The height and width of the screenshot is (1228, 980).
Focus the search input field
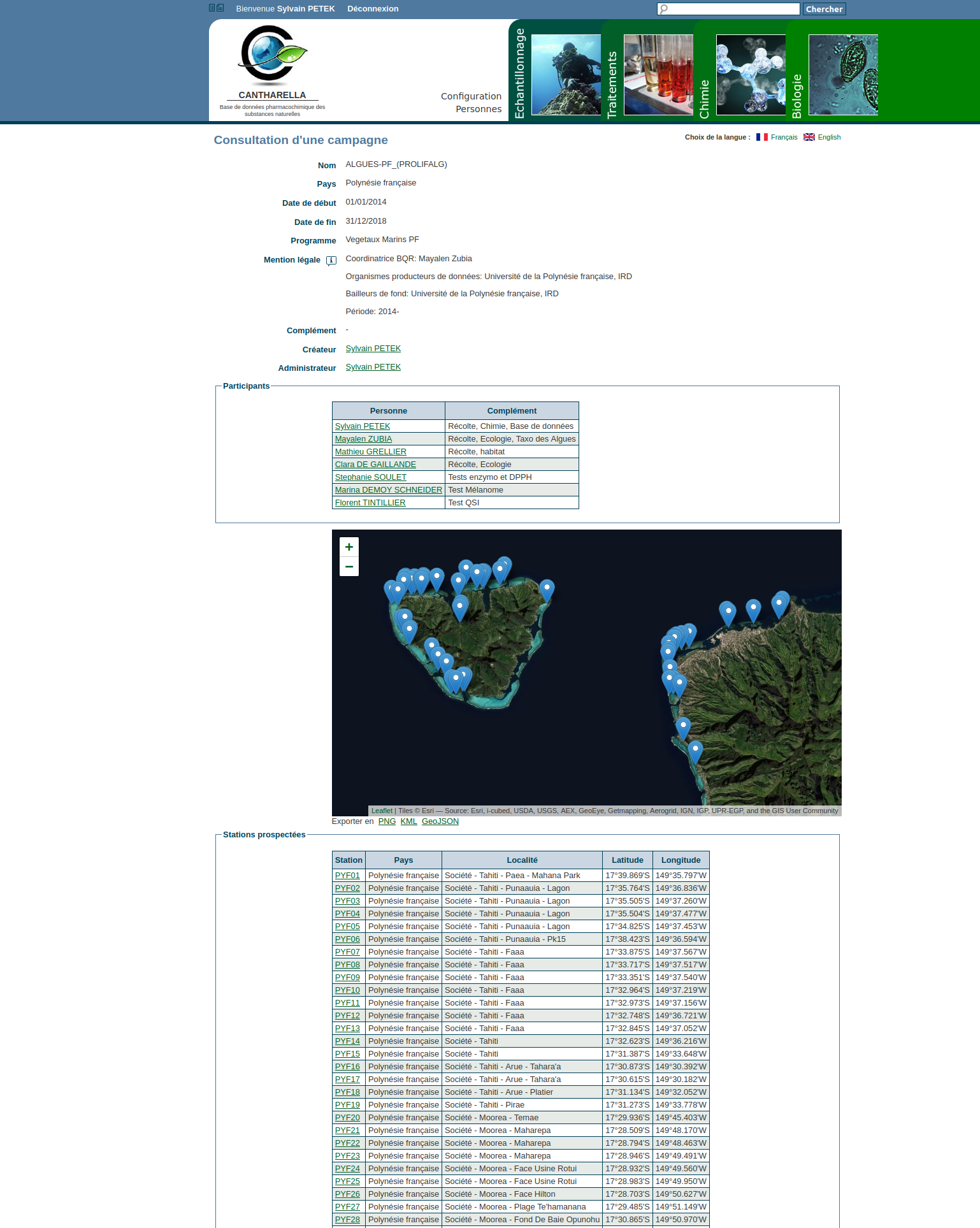(x=728, y=9)
